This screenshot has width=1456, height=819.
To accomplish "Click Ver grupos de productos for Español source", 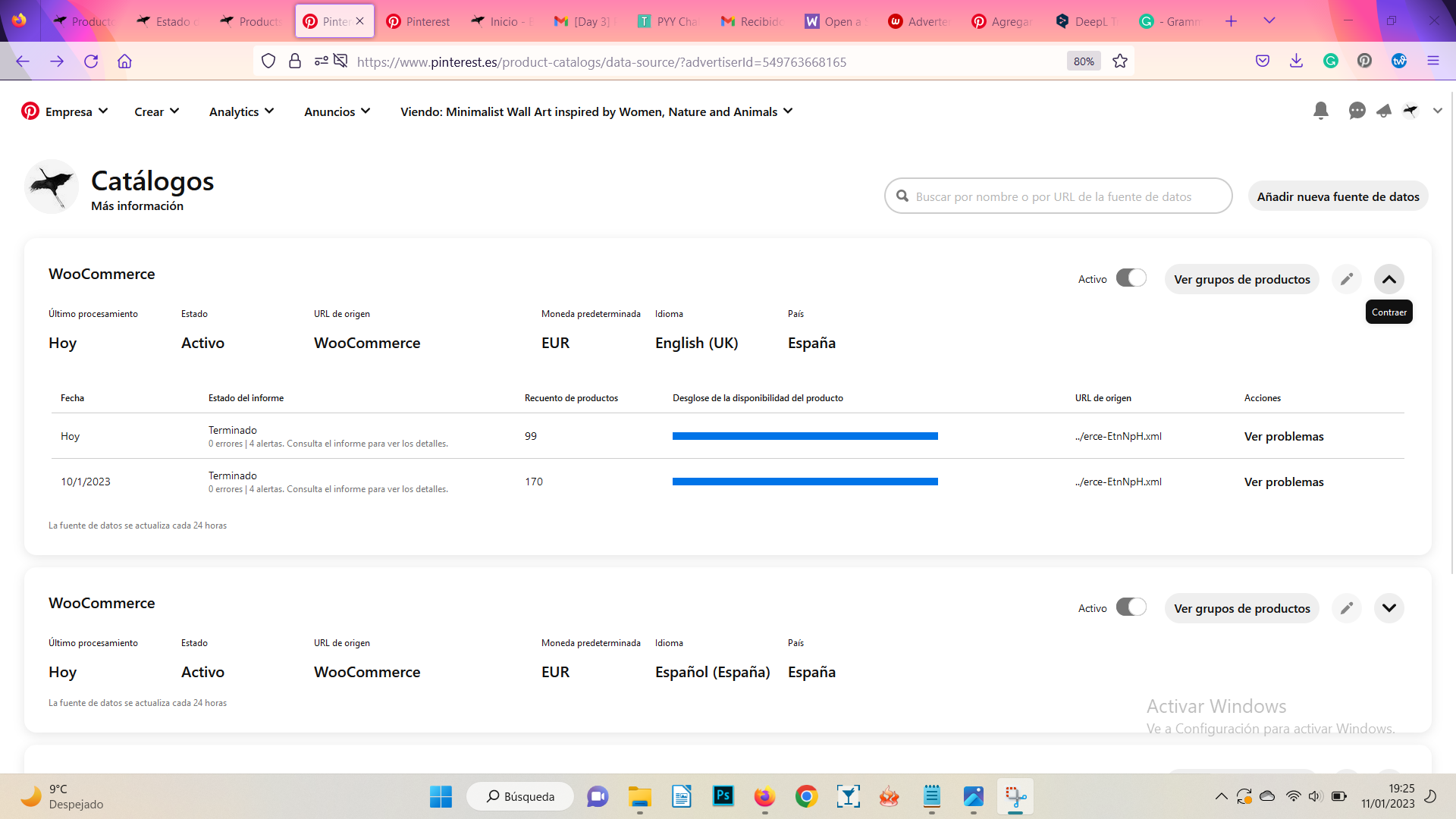I will pos(1242,608).
